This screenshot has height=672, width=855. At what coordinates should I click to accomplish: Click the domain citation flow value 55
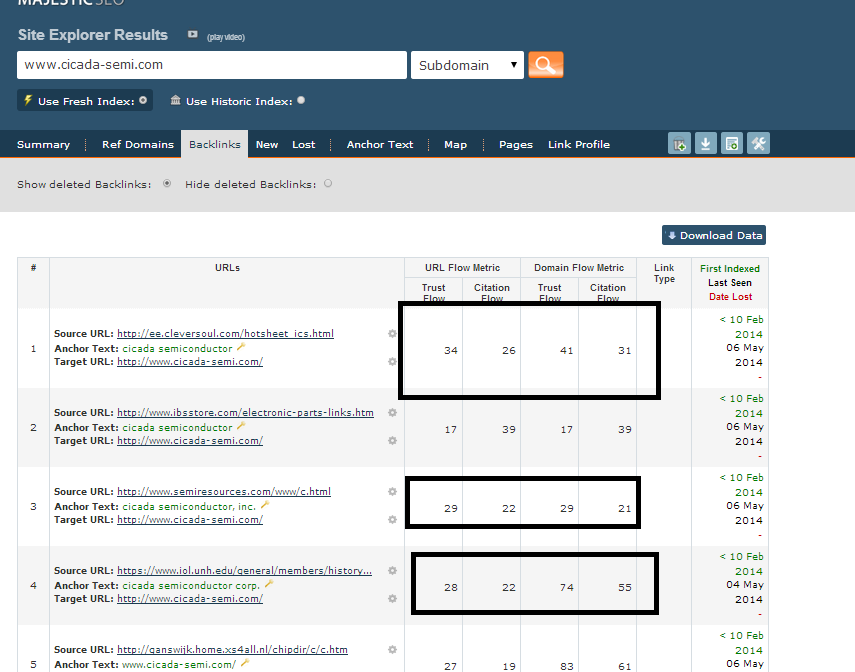click(624, 587)
